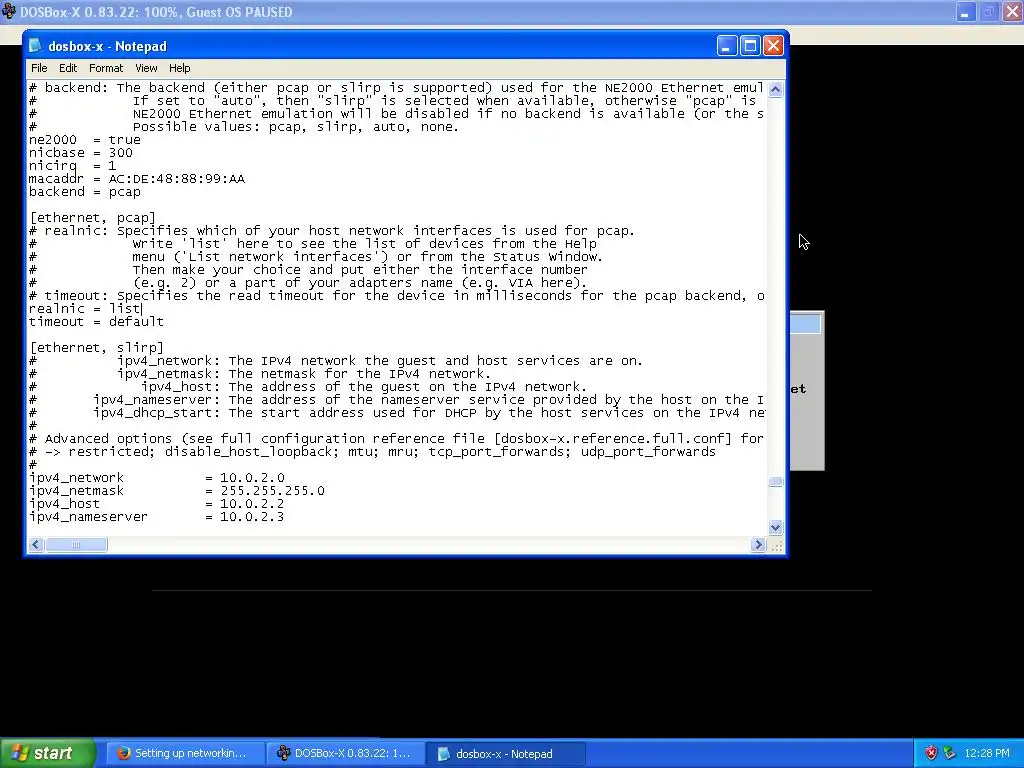Maximize the Notepad window
This screenshot has width=1024, height=768.
750,46
